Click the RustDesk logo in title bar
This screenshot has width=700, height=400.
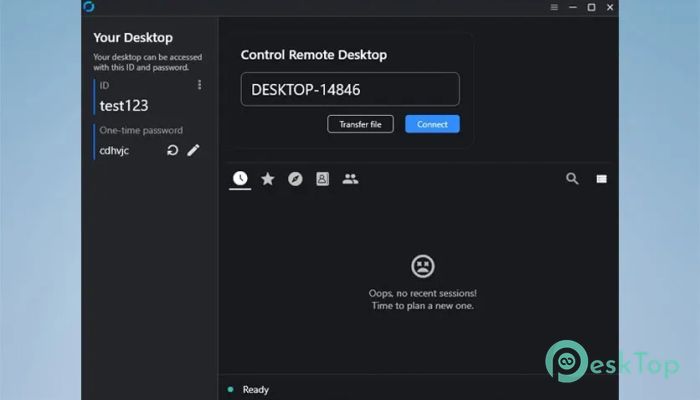[x=89, y=7]
